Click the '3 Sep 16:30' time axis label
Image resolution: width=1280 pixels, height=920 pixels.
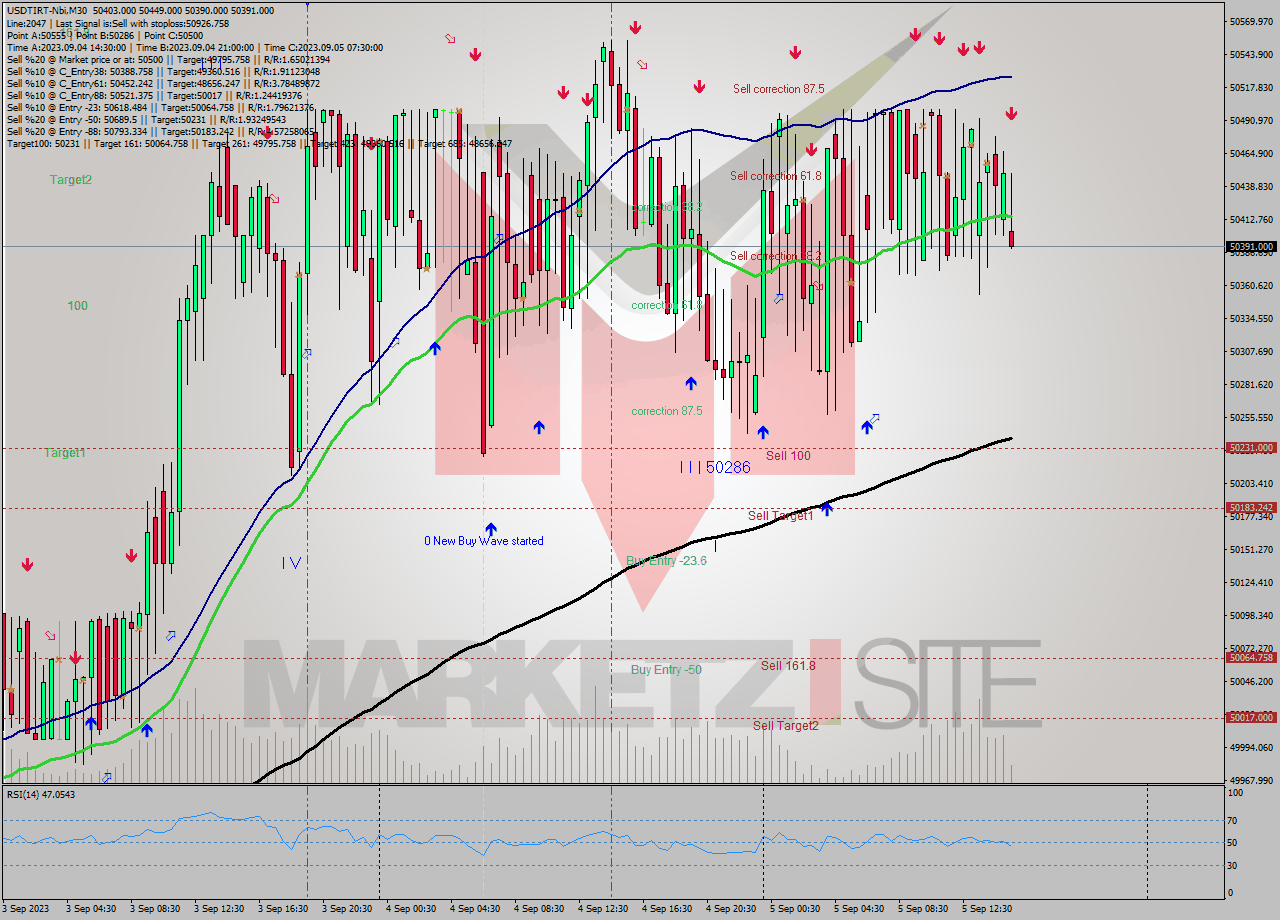pos(282,909)
